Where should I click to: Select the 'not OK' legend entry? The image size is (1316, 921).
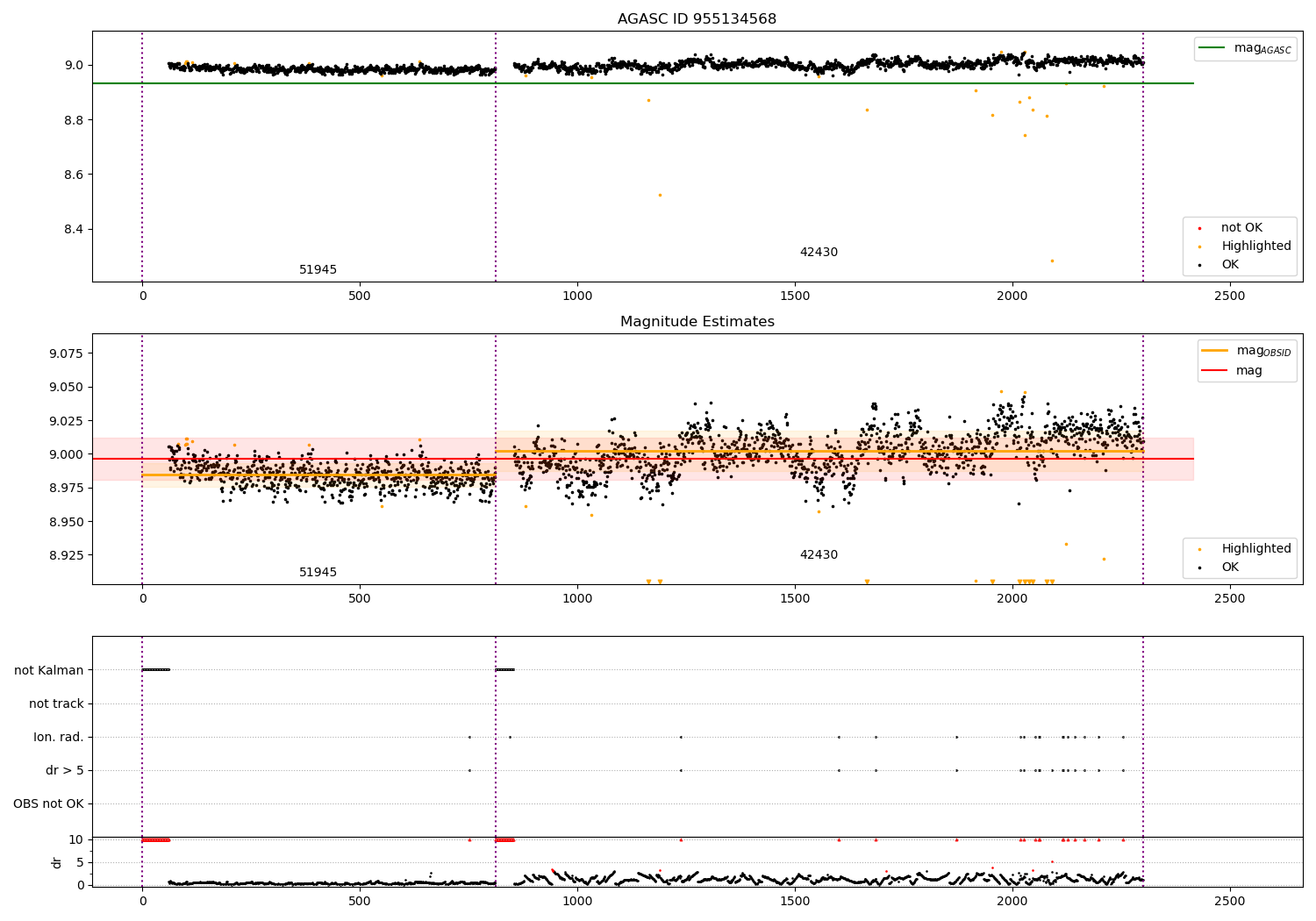1241,228
